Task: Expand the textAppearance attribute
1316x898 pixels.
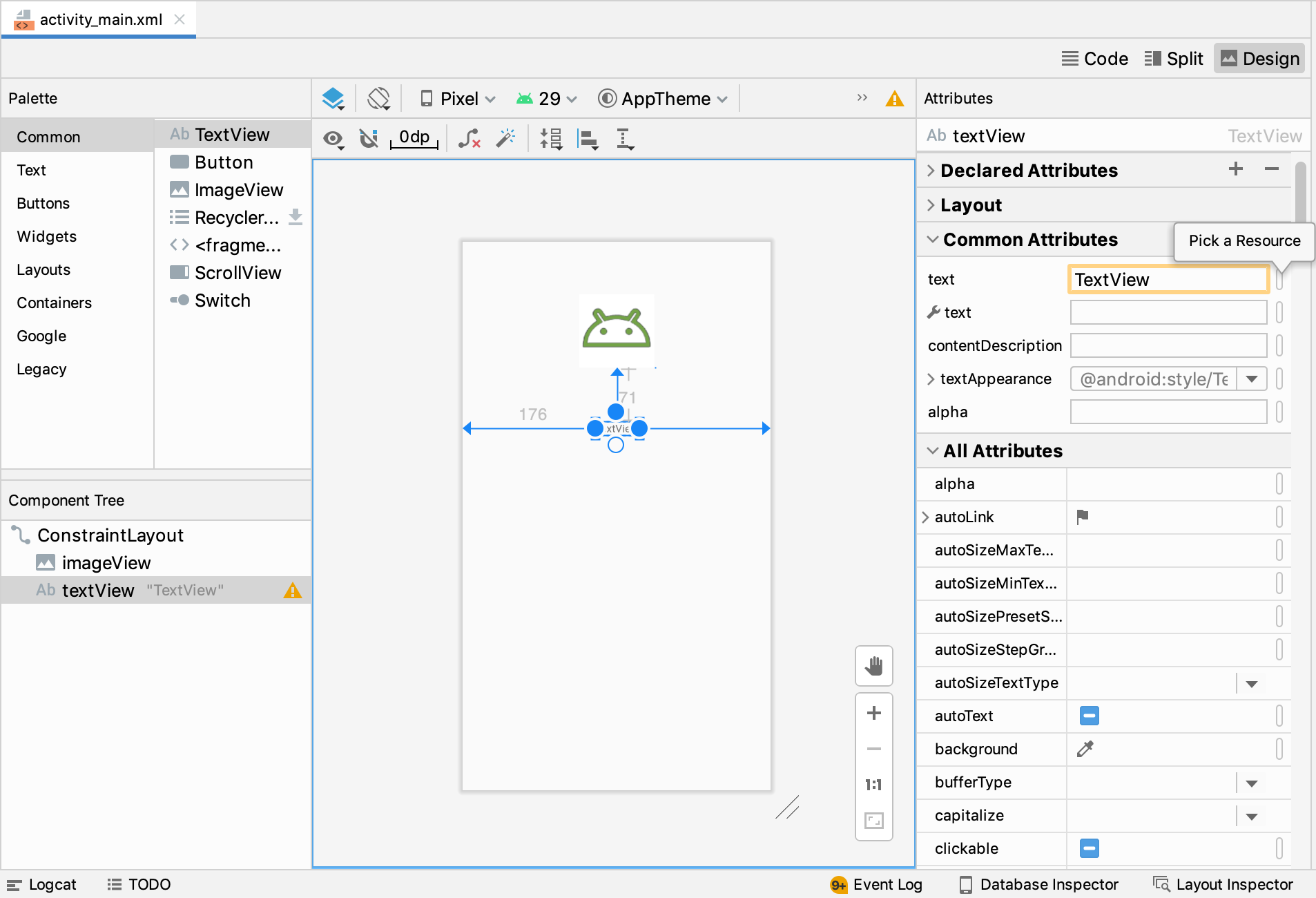Action: (x=931, y=379)
